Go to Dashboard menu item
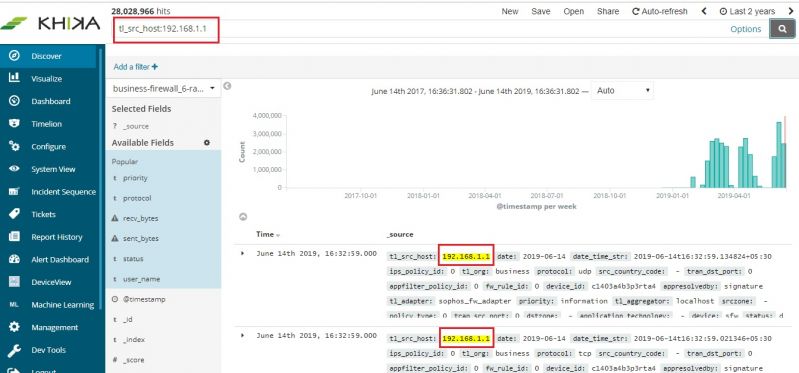Viewport: 799px width, 373px height. [x=51, y=101]
